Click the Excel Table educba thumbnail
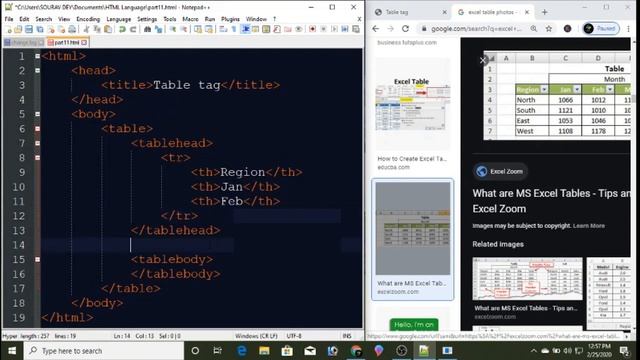 412,104
